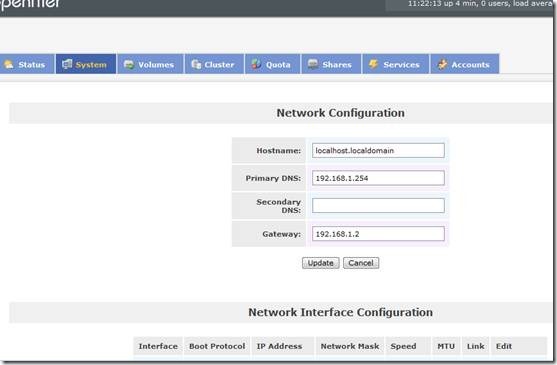Click the Quota tab pie icon
Image resolution: width=557 pixels, height=365 pixels.
pyautogui.click(x=256, y=64)
